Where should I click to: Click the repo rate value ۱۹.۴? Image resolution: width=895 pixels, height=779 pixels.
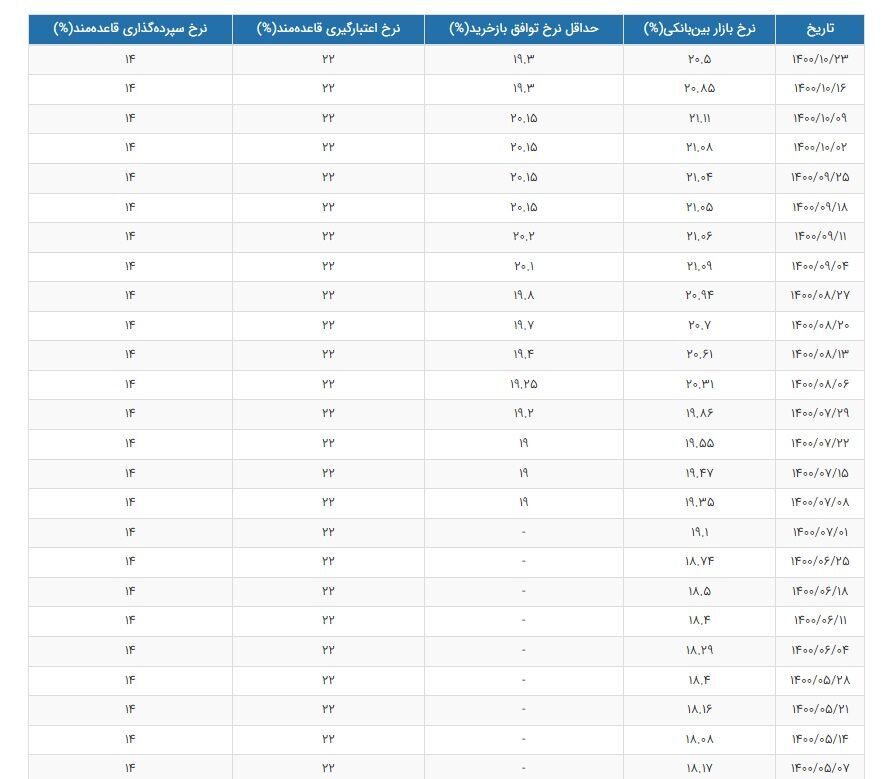pos(523,354)
